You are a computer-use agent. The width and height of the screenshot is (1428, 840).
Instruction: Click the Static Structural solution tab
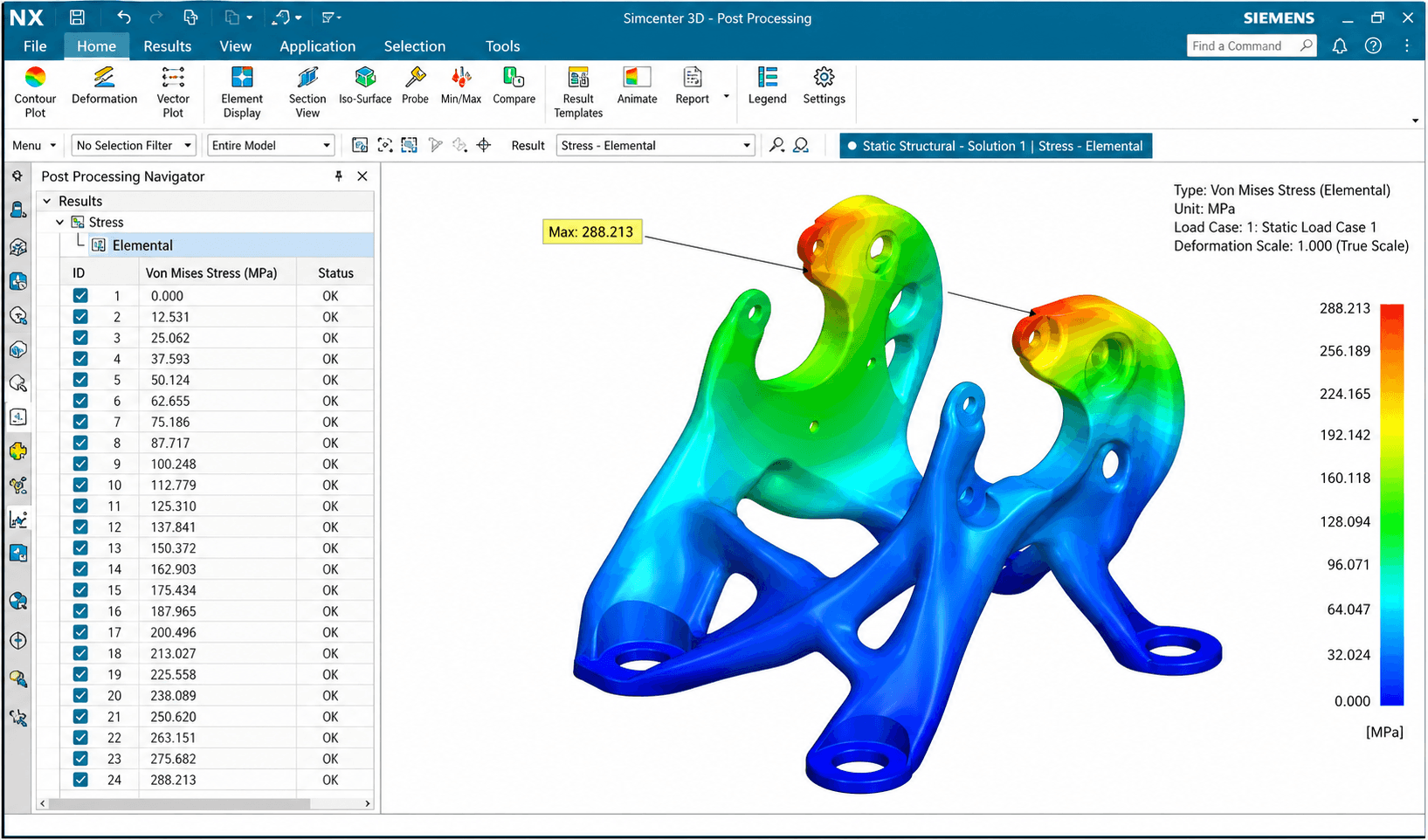[x=996, y=146]
